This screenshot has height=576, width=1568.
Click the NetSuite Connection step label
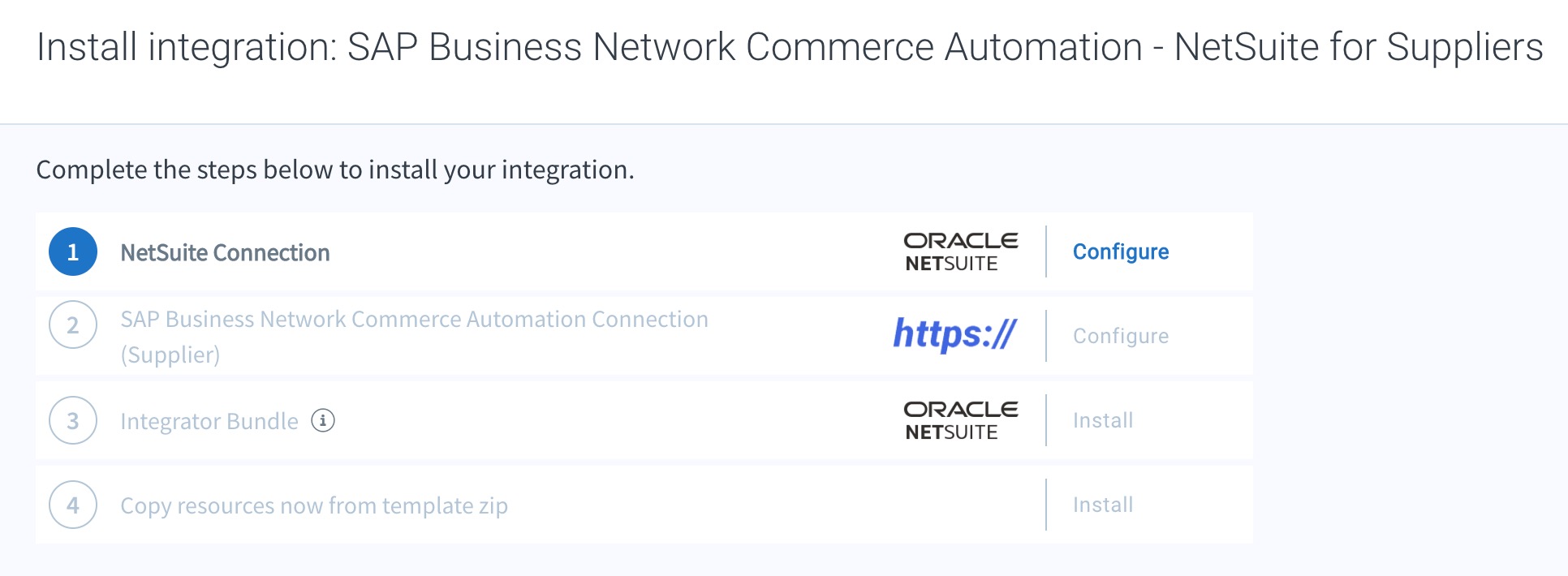[x=225, y=252]
